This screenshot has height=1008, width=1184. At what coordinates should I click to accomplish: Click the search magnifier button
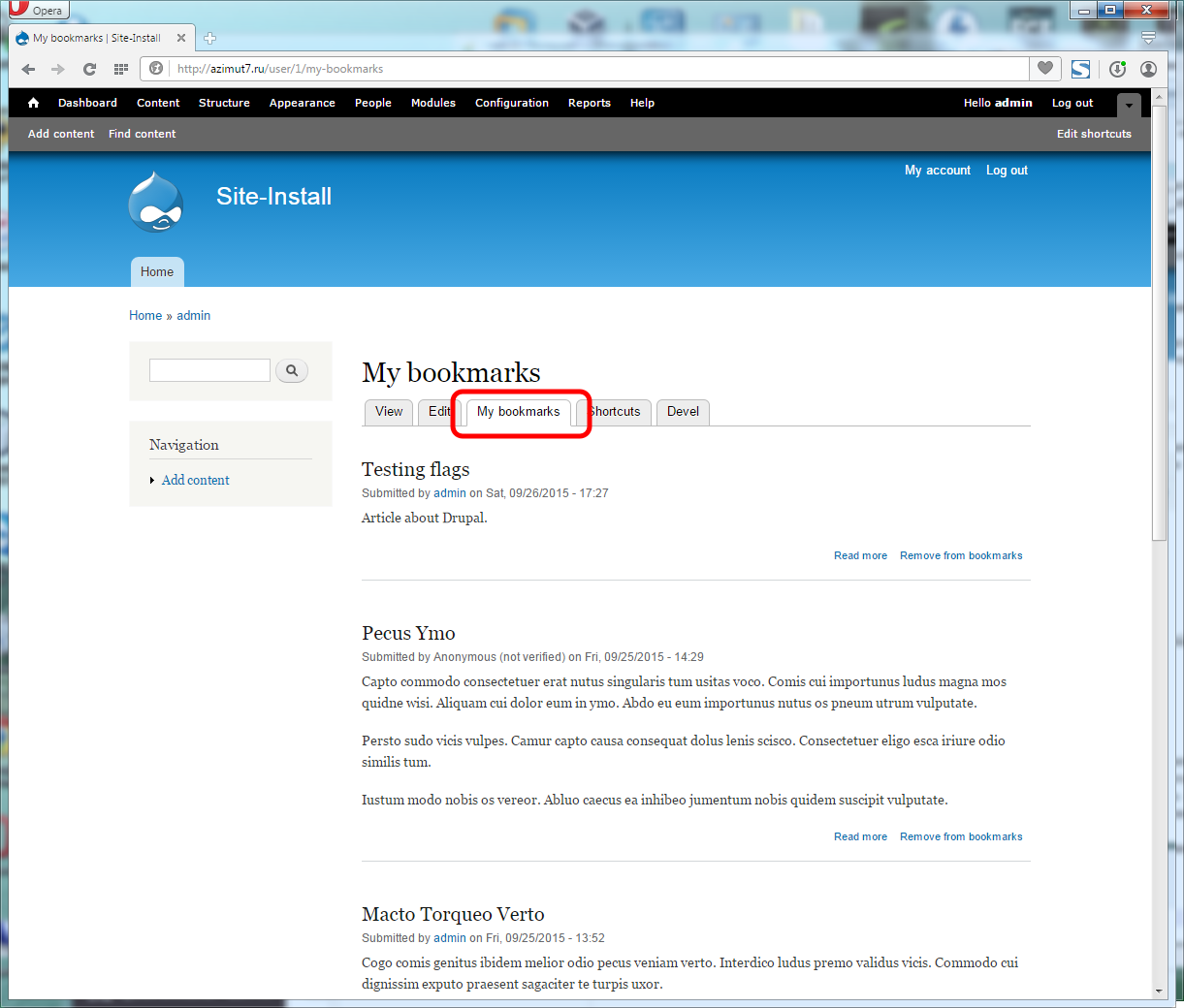292,370
